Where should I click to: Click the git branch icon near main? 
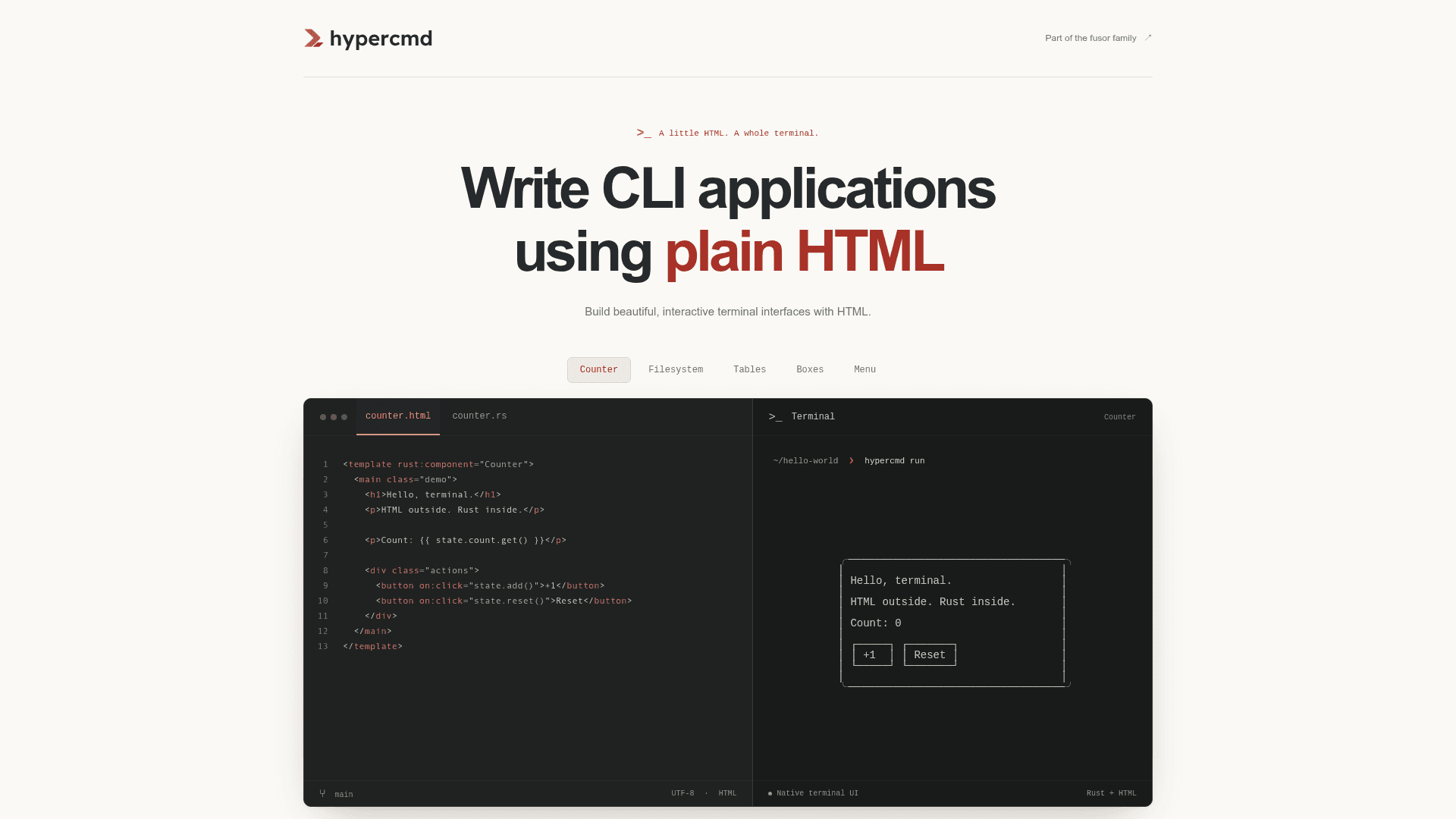(x=322, y=793)
